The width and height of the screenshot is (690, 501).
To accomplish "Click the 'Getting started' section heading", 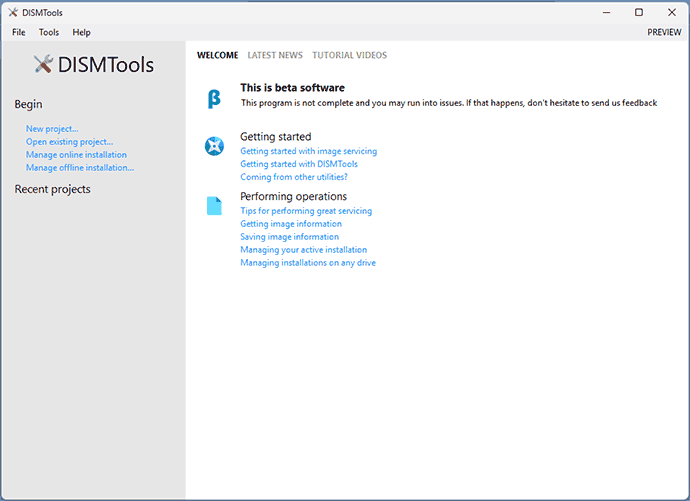I will click(x=275, y=137).
